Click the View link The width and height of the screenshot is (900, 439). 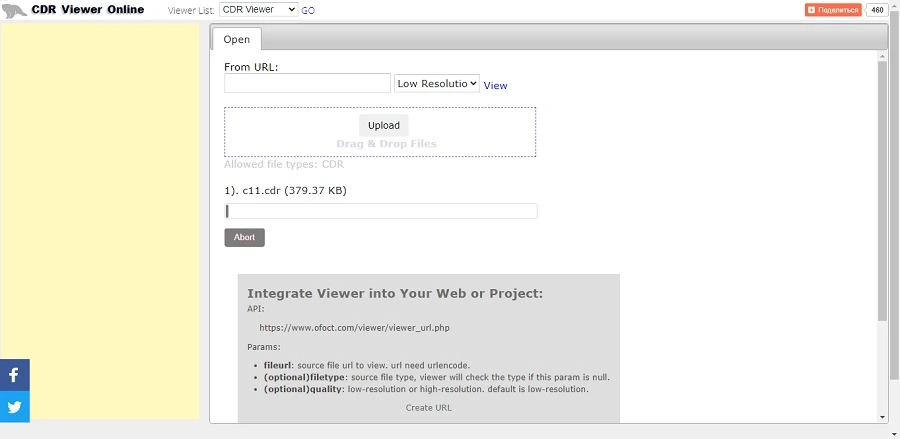pos(495,86)
